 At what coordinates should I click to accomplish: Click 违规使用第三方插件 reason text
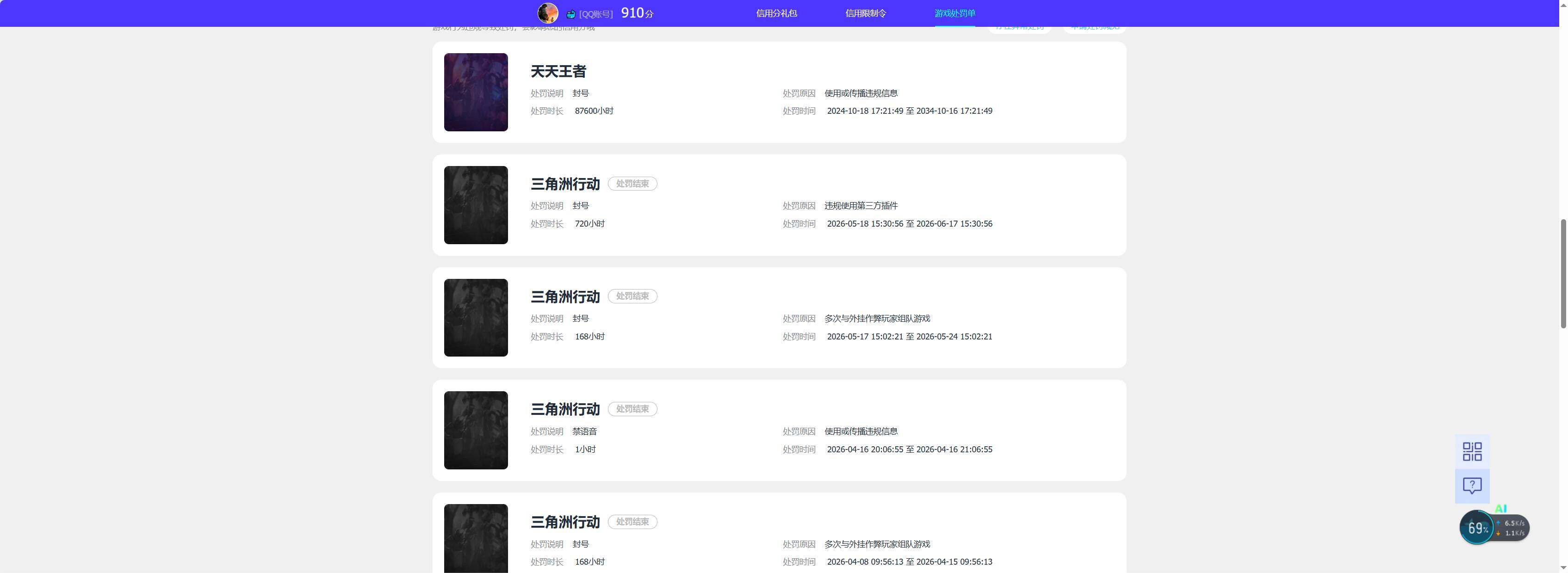[861, 206]
